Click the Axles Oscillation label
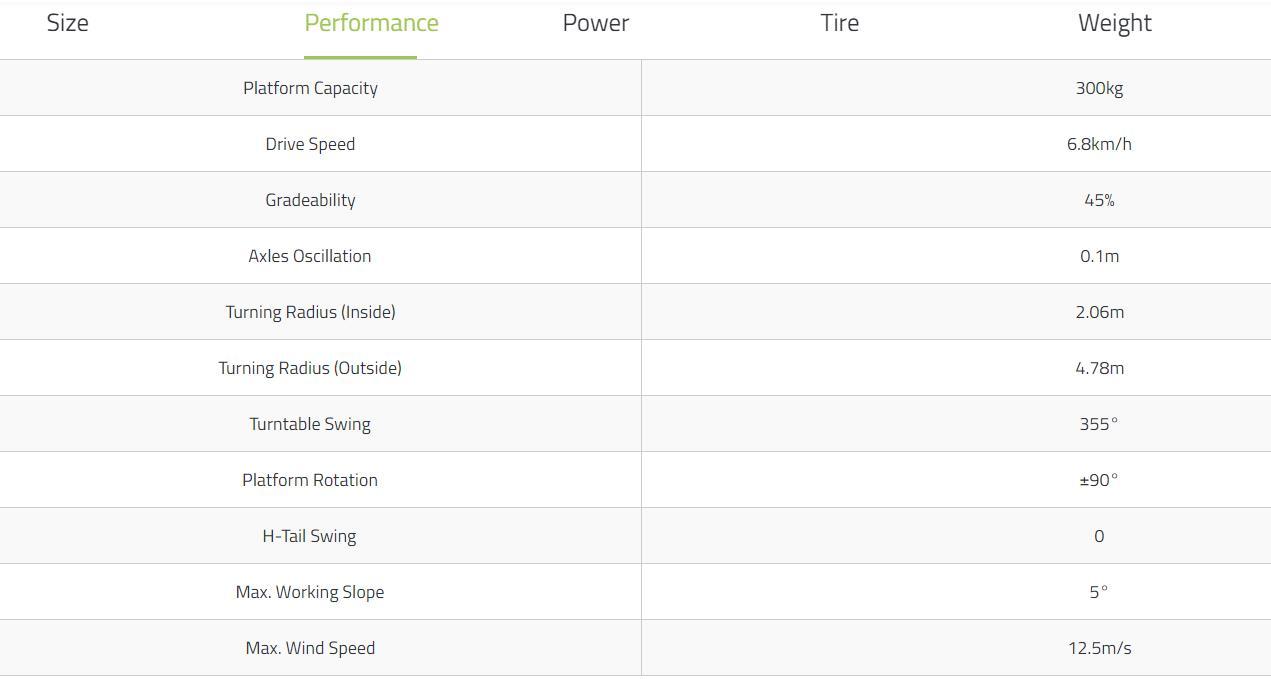The height and width of the screenshot is (679, 1271). coord(310,256)
